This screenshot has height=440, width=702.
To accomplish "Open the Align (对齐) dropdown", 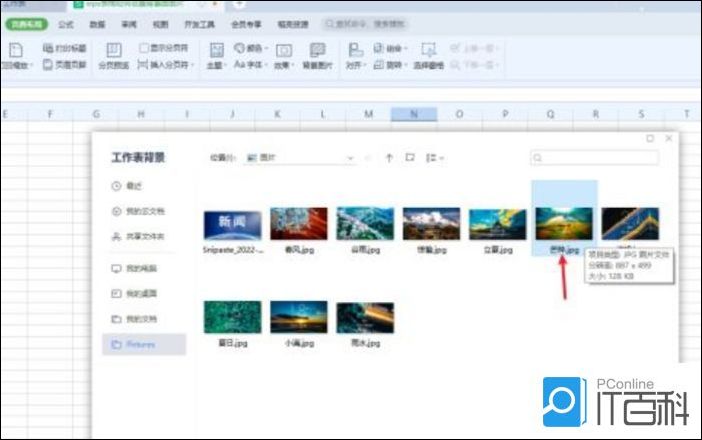I will point(355,56).
